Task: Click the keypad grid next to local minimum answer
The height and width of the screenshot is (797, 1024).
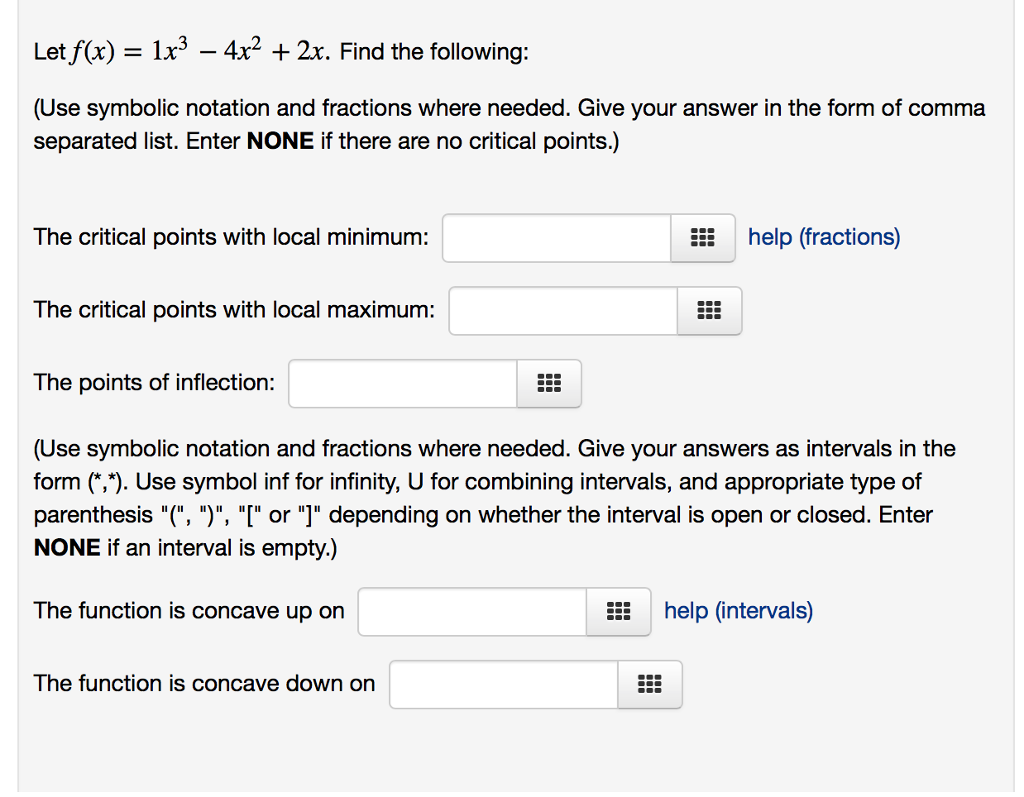Action: click(703, 238)
